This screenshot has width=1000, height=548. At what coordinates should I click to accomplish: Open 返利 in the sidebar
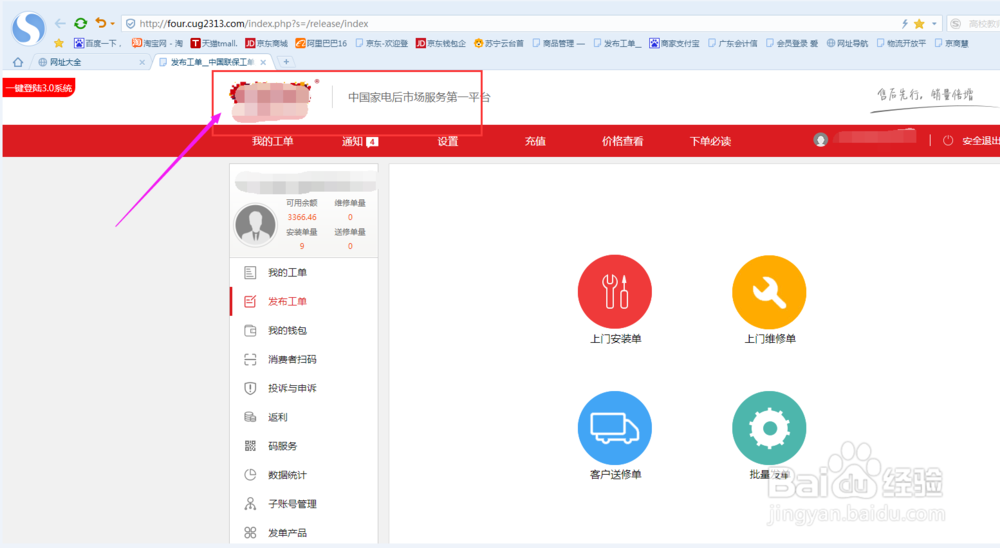(x=277, y=417)
